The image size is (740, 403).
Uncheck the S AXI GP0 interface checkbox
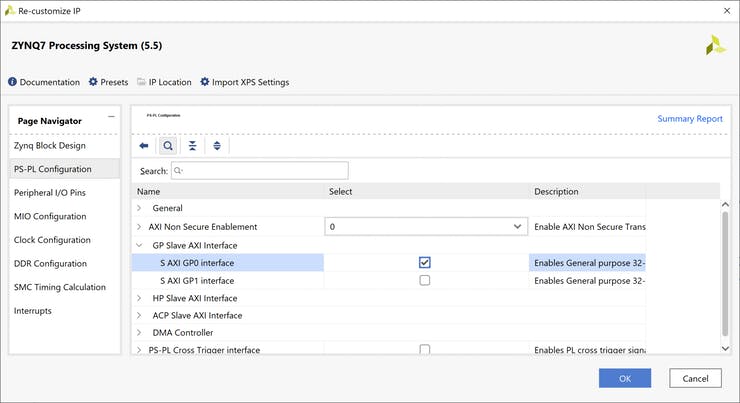(x=425, y=263)
